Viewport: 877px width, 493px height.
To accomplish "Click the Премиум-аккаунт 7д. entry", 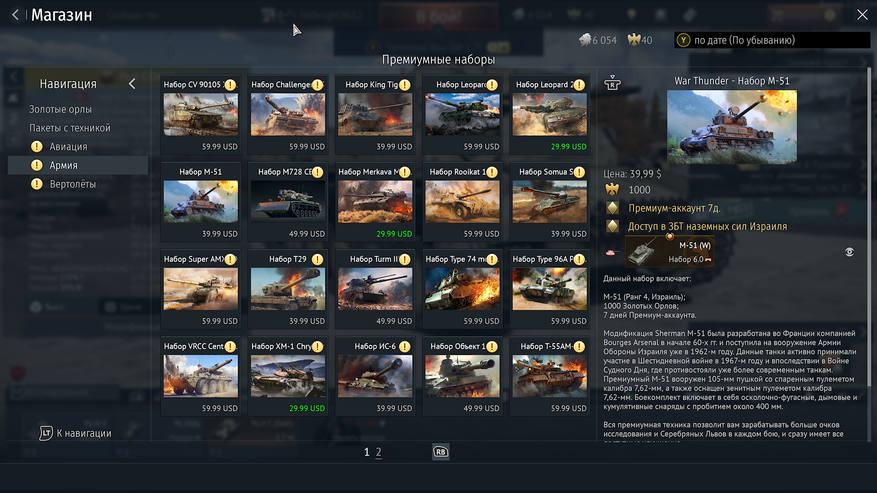I will click(x=674, y=208).
